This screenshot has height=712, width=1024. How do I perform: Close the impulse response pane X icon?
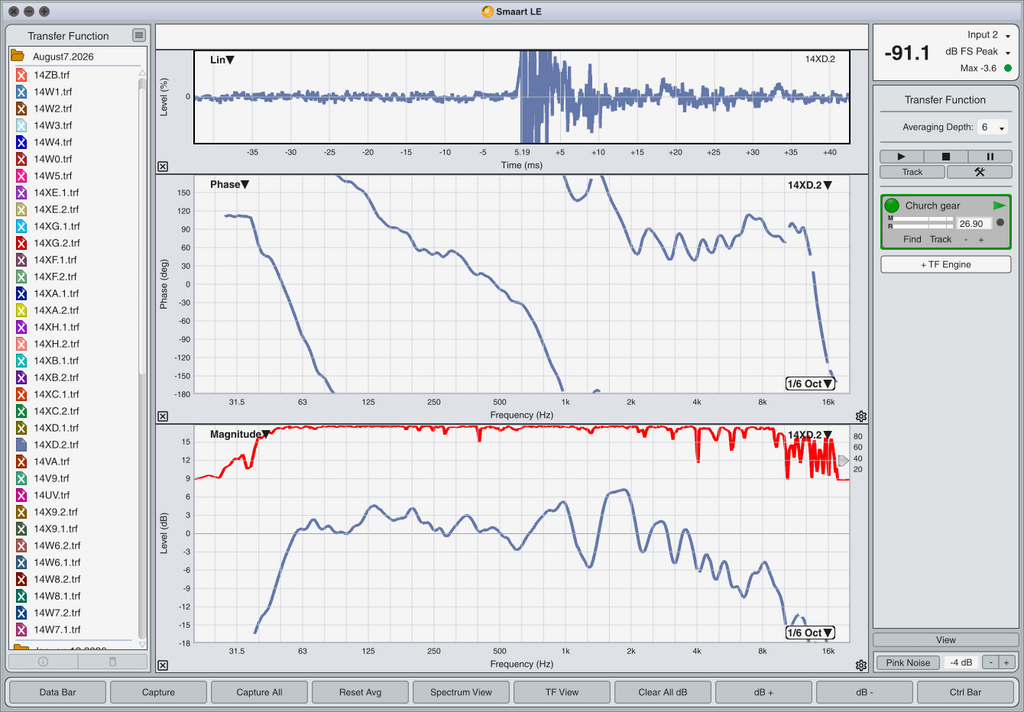coord(163,167)
